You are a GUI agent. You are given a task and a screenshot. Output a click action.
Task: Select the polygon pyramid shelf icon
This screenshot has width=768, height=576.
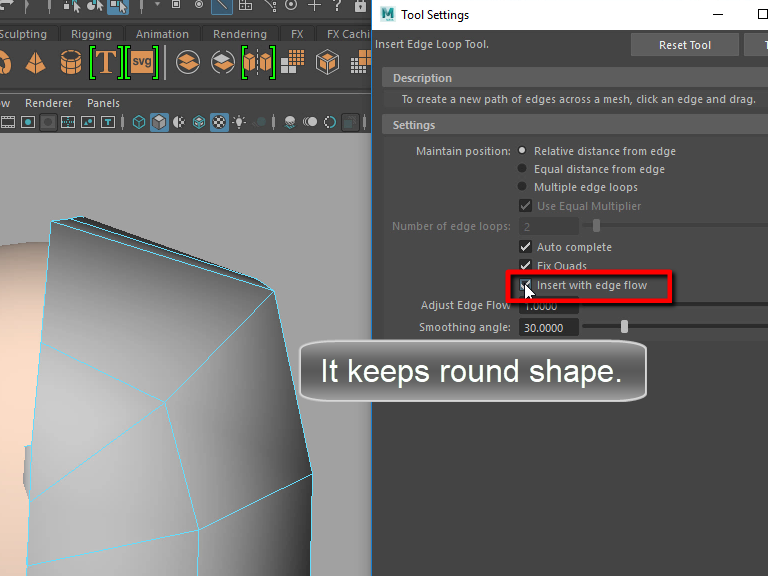35,63
